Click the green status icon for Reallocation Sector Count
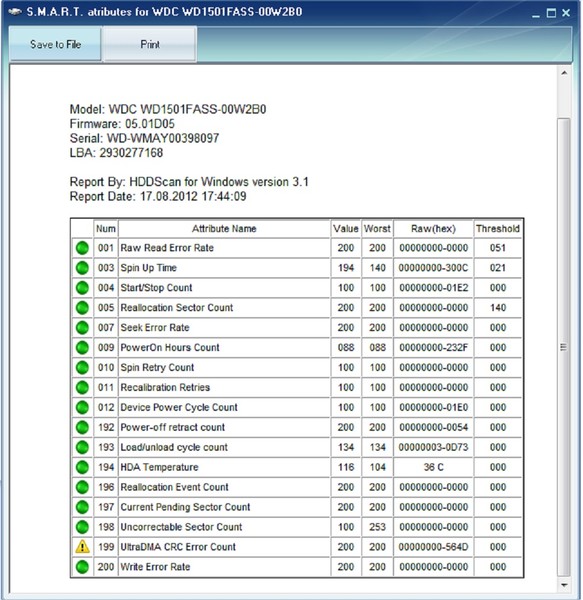This screenshot has height=600, width=583. pos(82,308)
